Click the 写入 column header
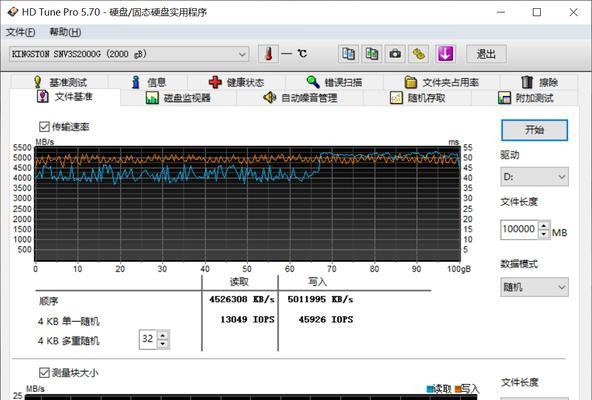The image size is (592, 400). (x=318, y=282)
